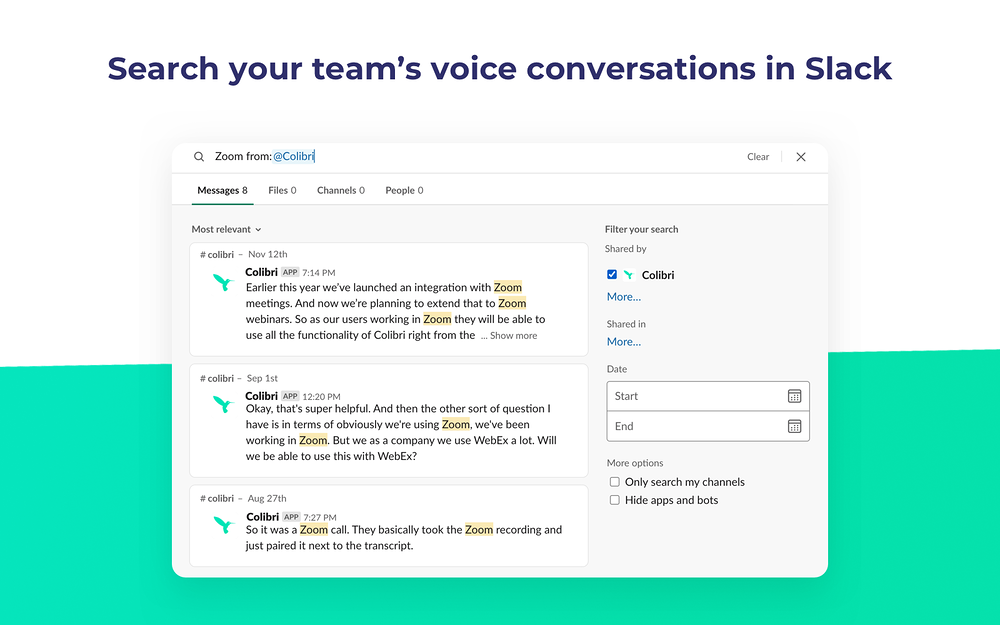
Task: Click Colibri avatar in Nov 12th message
Action: pos(223,281)
